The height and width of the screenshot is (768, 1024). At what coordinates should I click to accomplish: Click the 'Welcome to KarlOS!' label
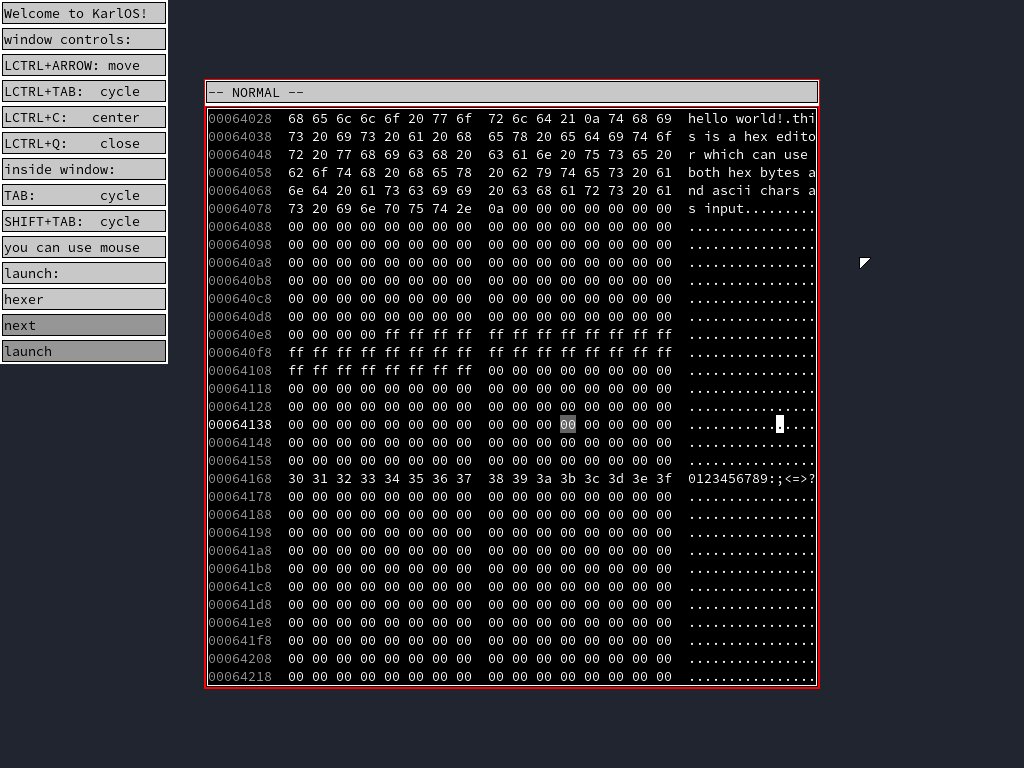(84, 13)
